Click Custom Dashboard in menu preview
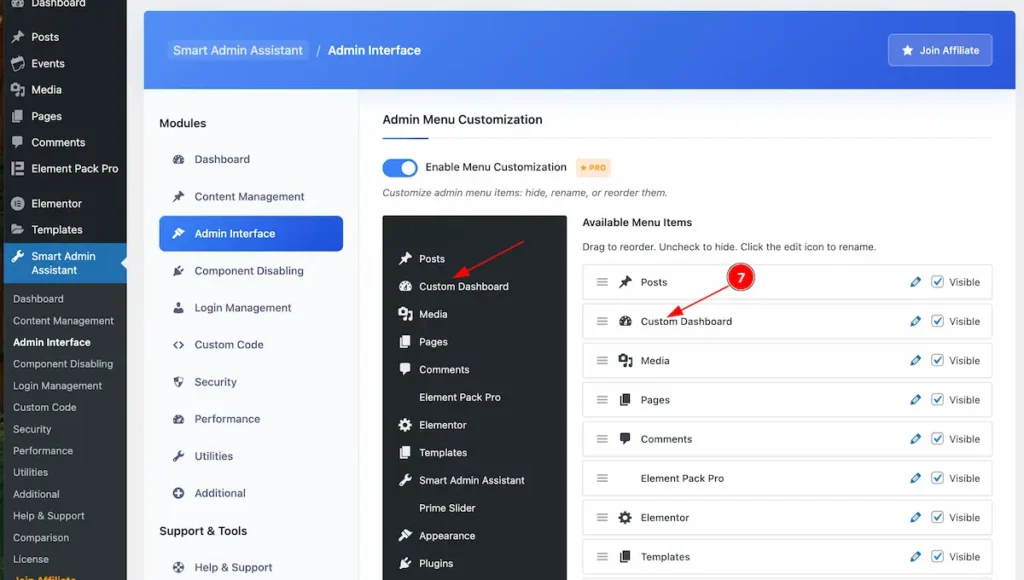The height and width of the screenshot is (580, 1024). pos(464,287)
